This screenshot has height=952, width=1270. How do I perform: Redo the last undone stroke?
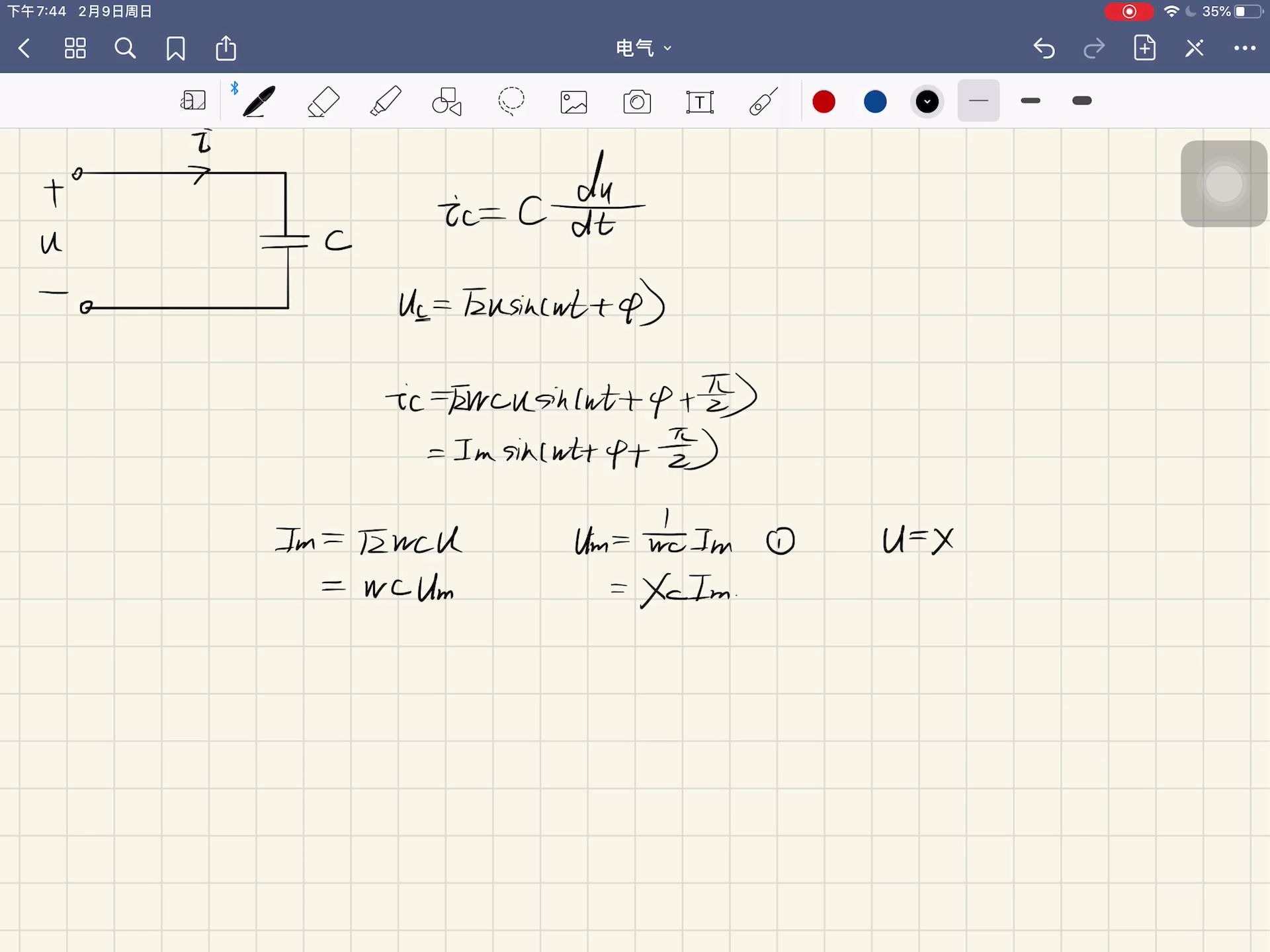pyautogui.click(x=1094, y=48)
